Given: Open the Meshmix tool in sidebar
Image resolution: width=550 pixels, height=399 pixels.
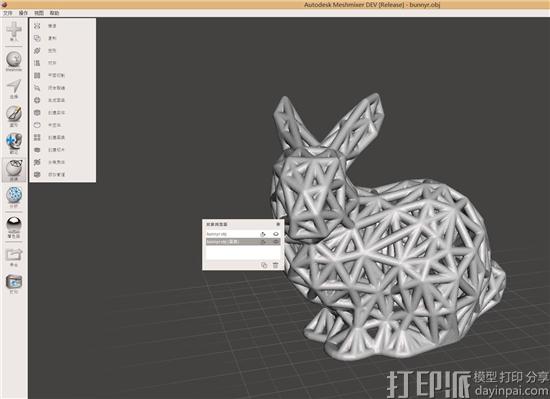Looking at the screenshot, I should (x=14, y=61).
